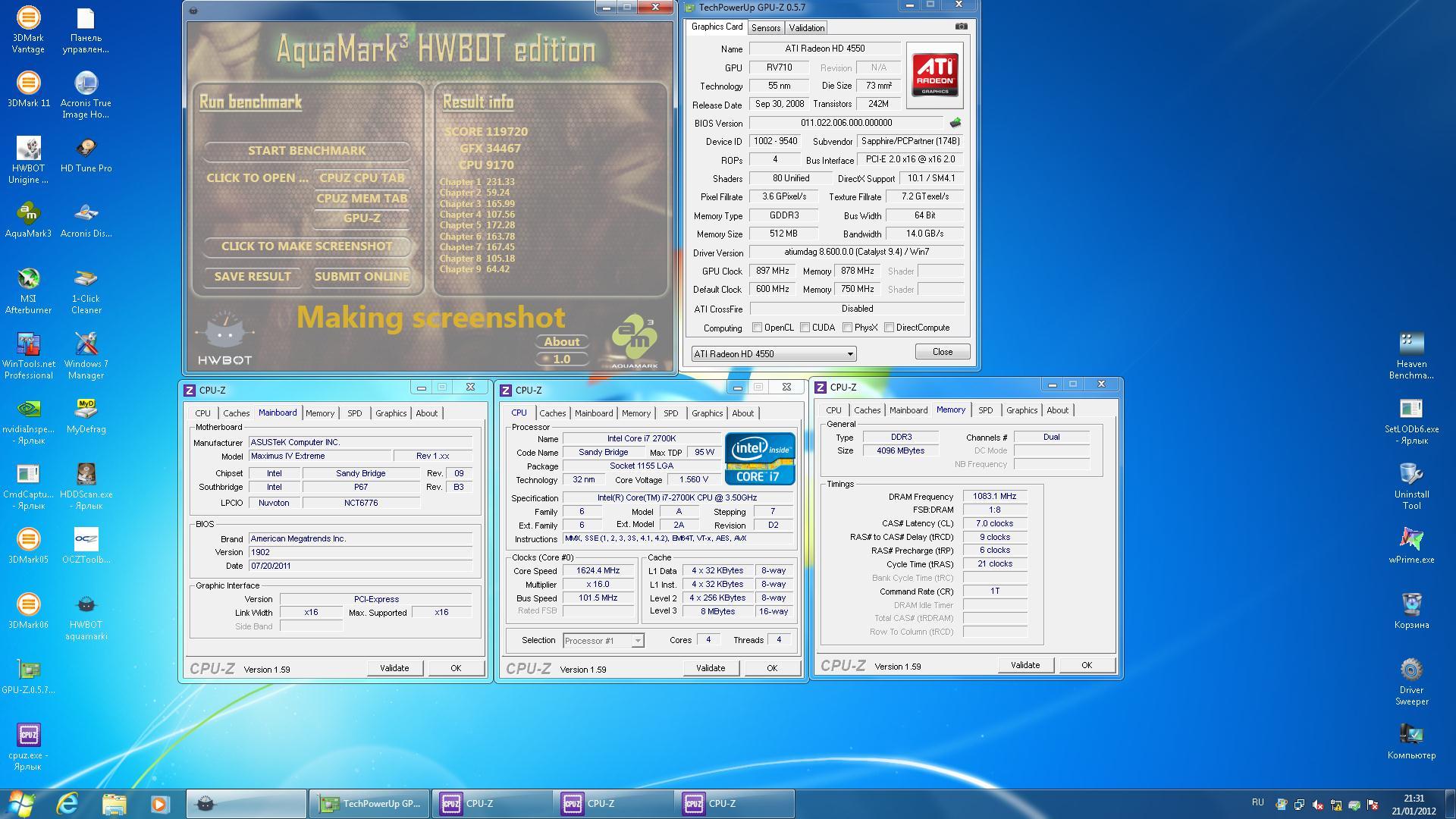Open AquaMark3 desktop icon

(28, 220)
